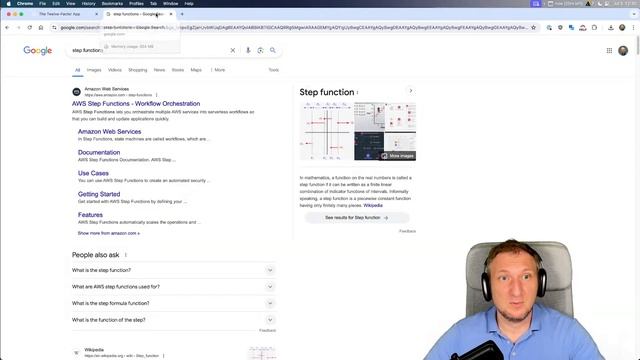Open the Getting Started sitelink
Screen dimensions: 640x360
pyautogui.click(x=99, y=194)
